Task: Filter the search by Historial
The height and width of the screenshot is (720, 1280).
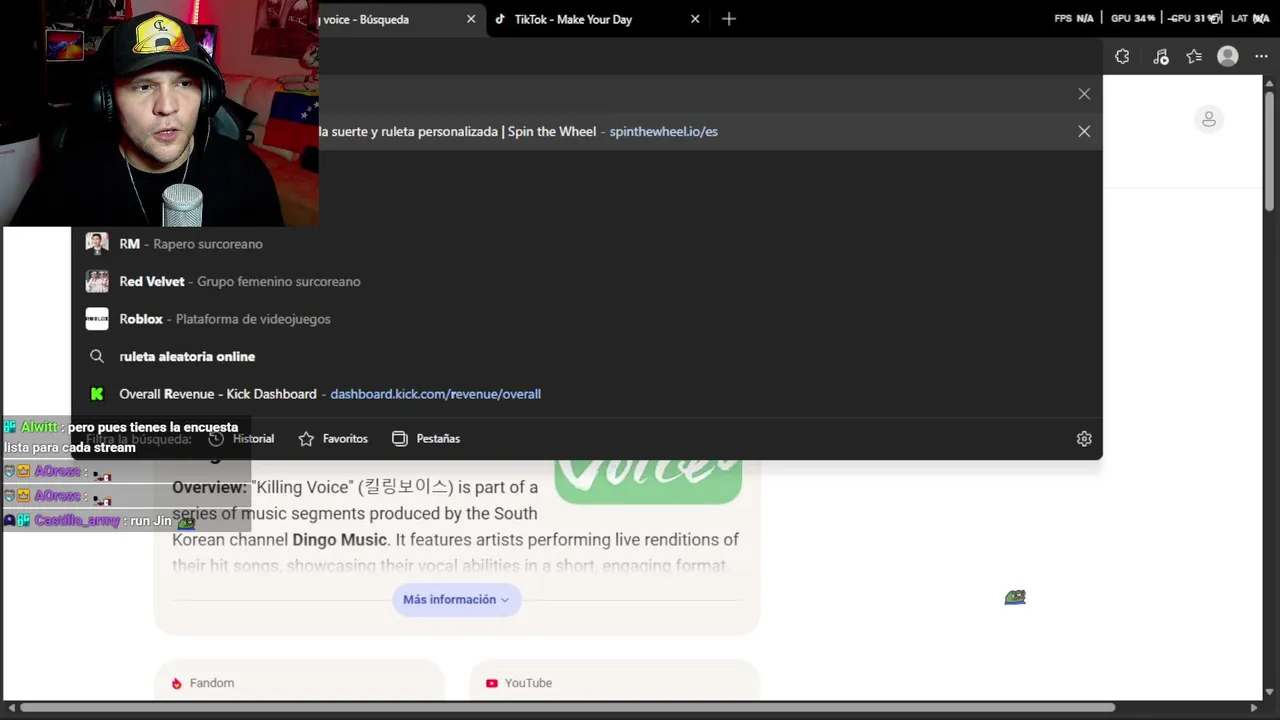Action: (x=241, y=439)
